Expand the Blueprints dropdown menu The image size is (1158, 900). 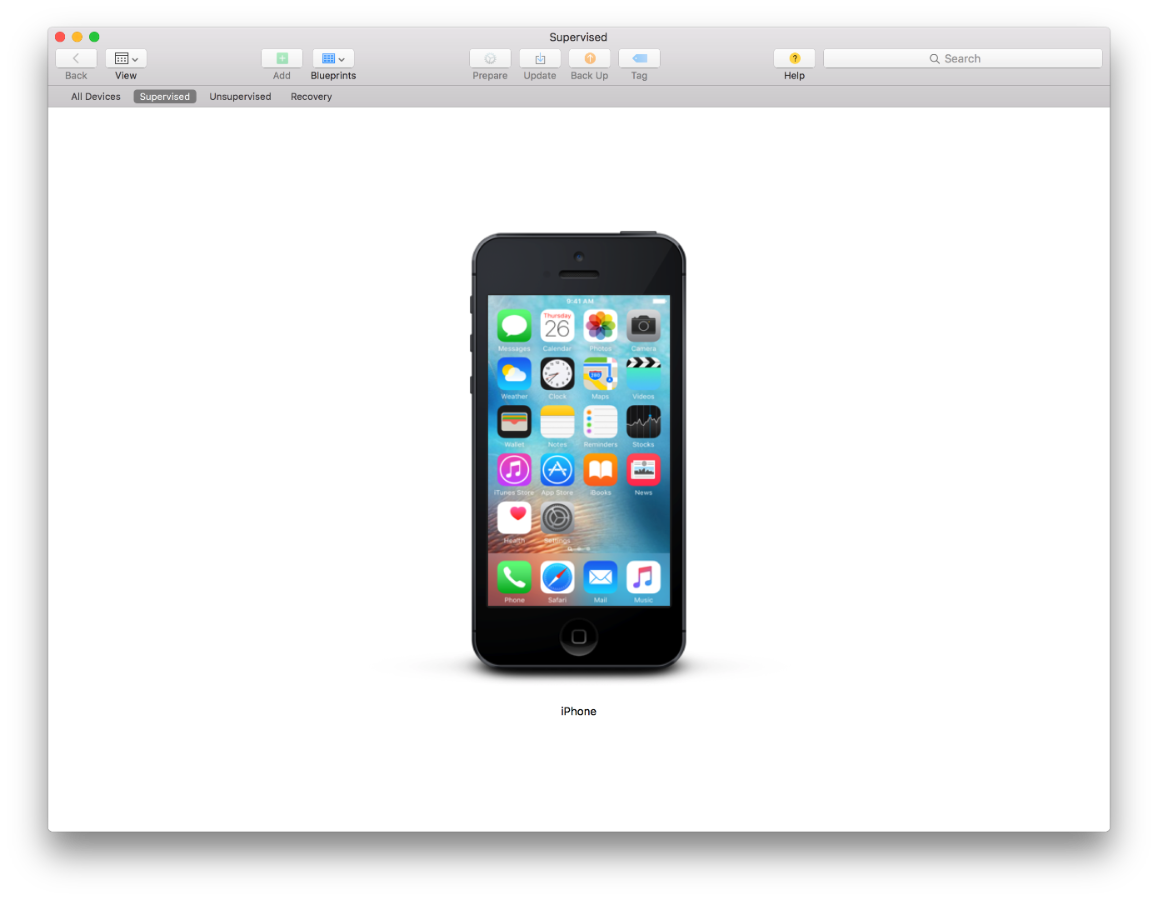tap(333, 59)
